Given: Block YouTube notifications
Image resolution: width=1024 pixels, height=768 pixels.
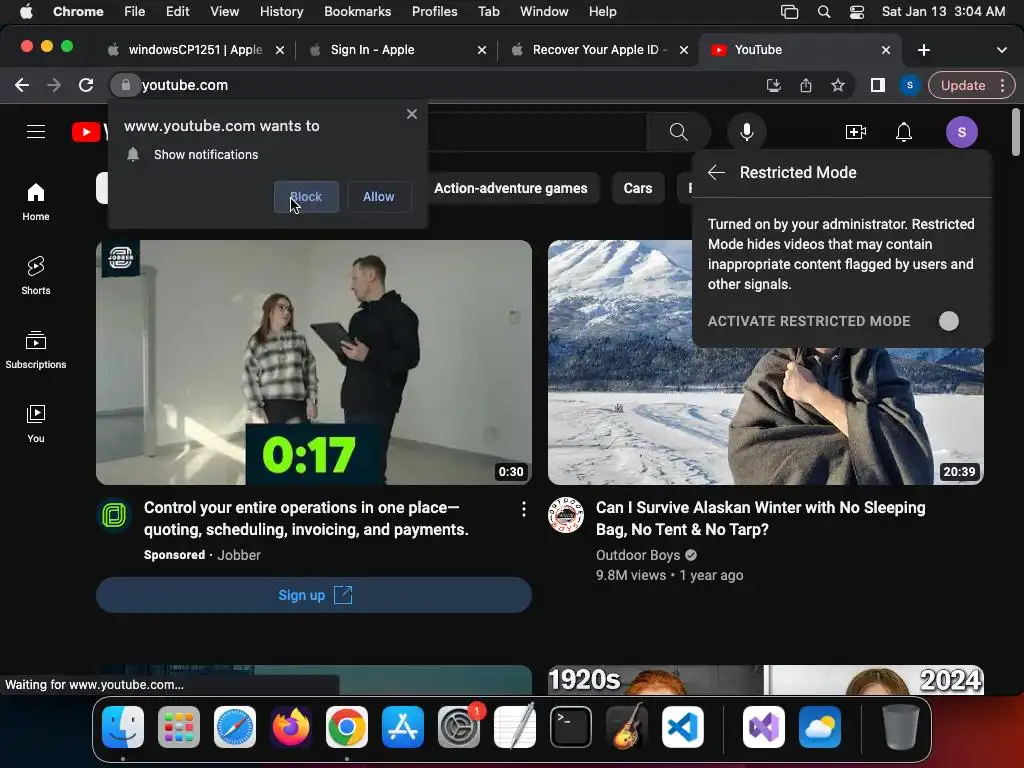Looking at the screenshot, I should (306, 197).
